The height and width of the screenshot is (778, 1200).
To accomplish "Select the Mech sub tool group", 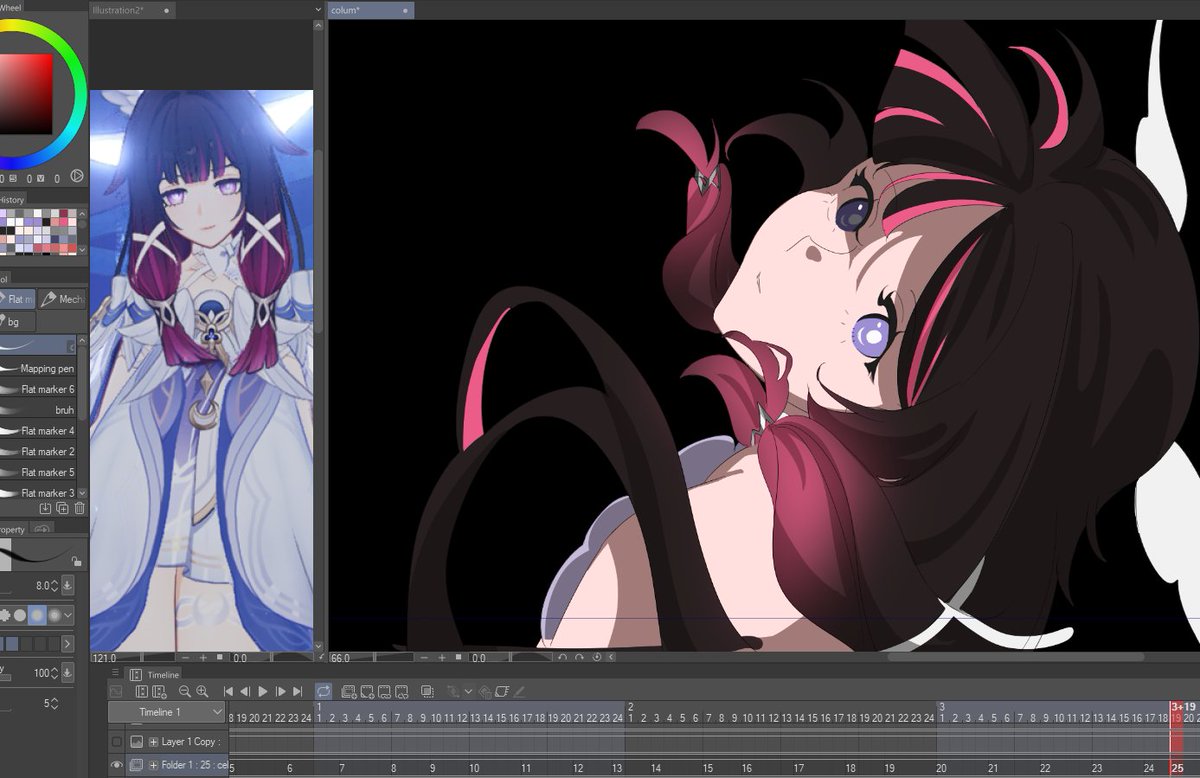I will tap(62, 299).
